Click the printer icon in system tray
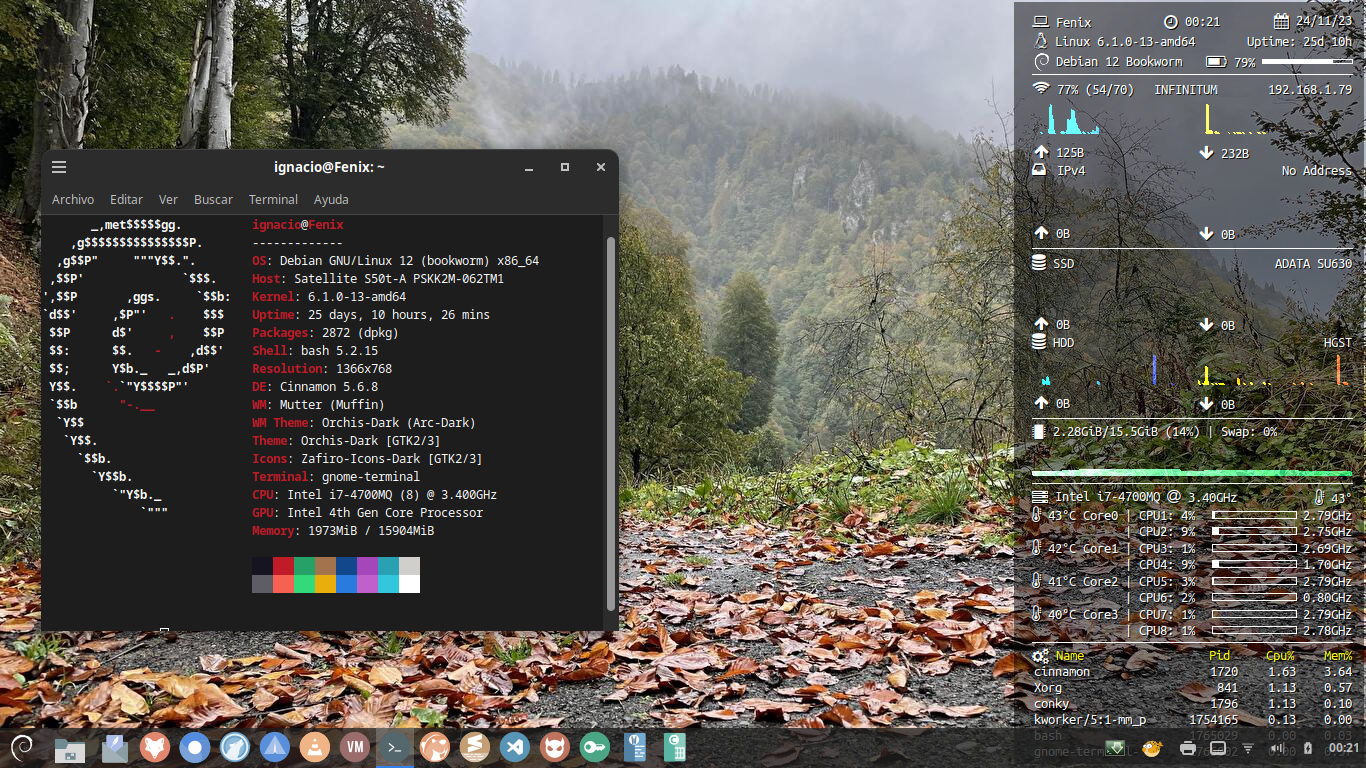Screen dimensions: 1366x768 point(1188,748)
